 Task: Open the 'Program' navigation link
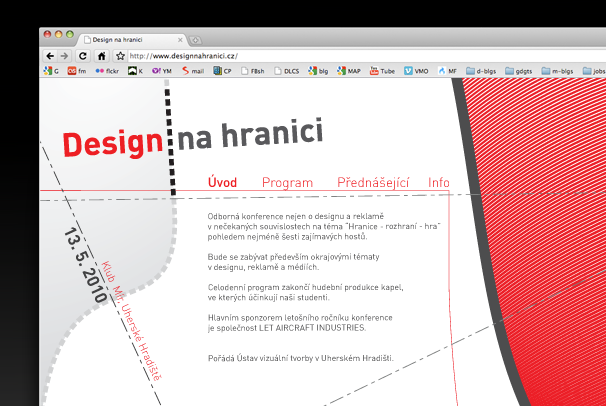tap(287, 183)
